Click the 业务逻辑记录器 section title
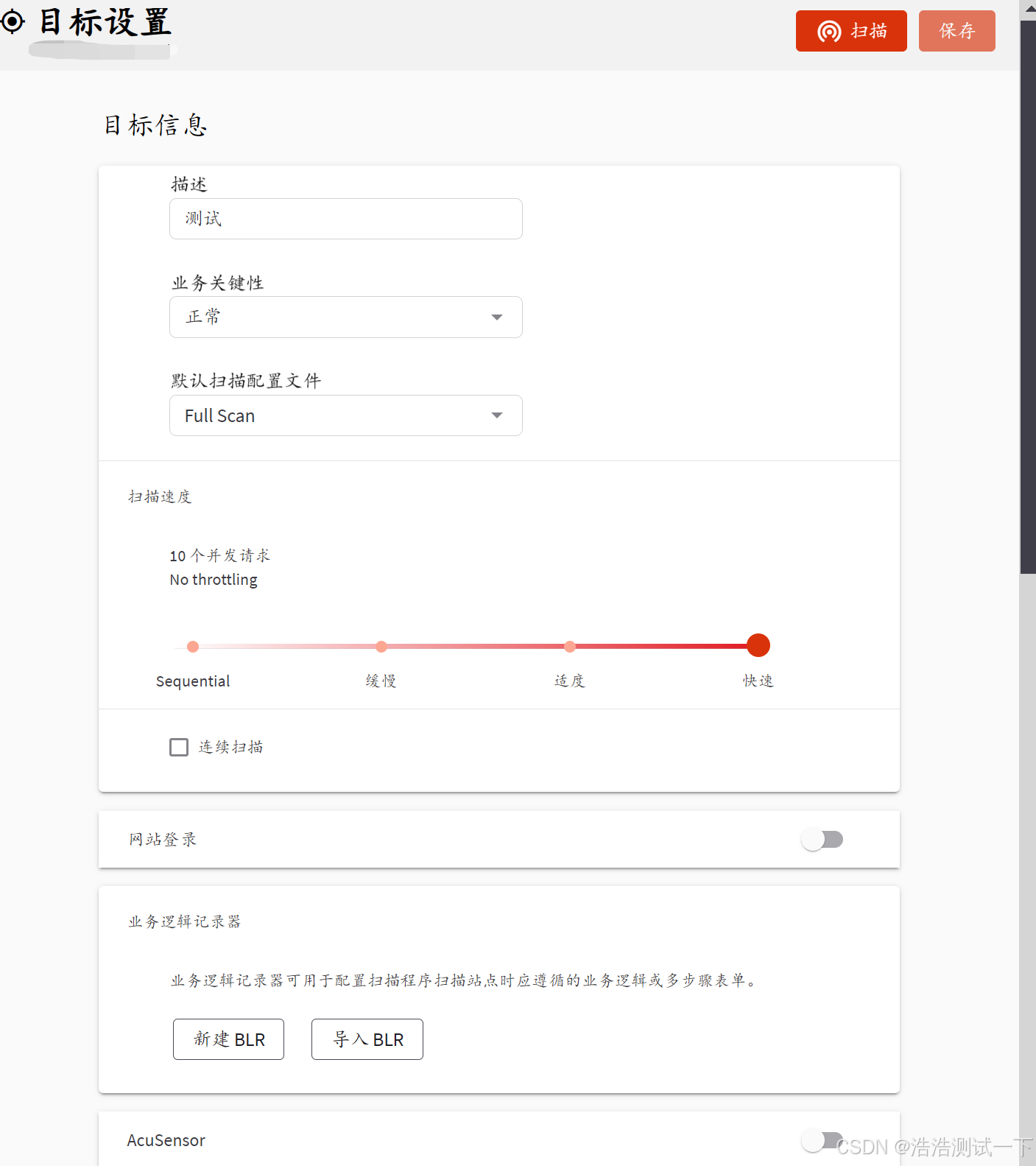Image resolution: width=1036 pixels, height=1166 pixels. [185, 921]
